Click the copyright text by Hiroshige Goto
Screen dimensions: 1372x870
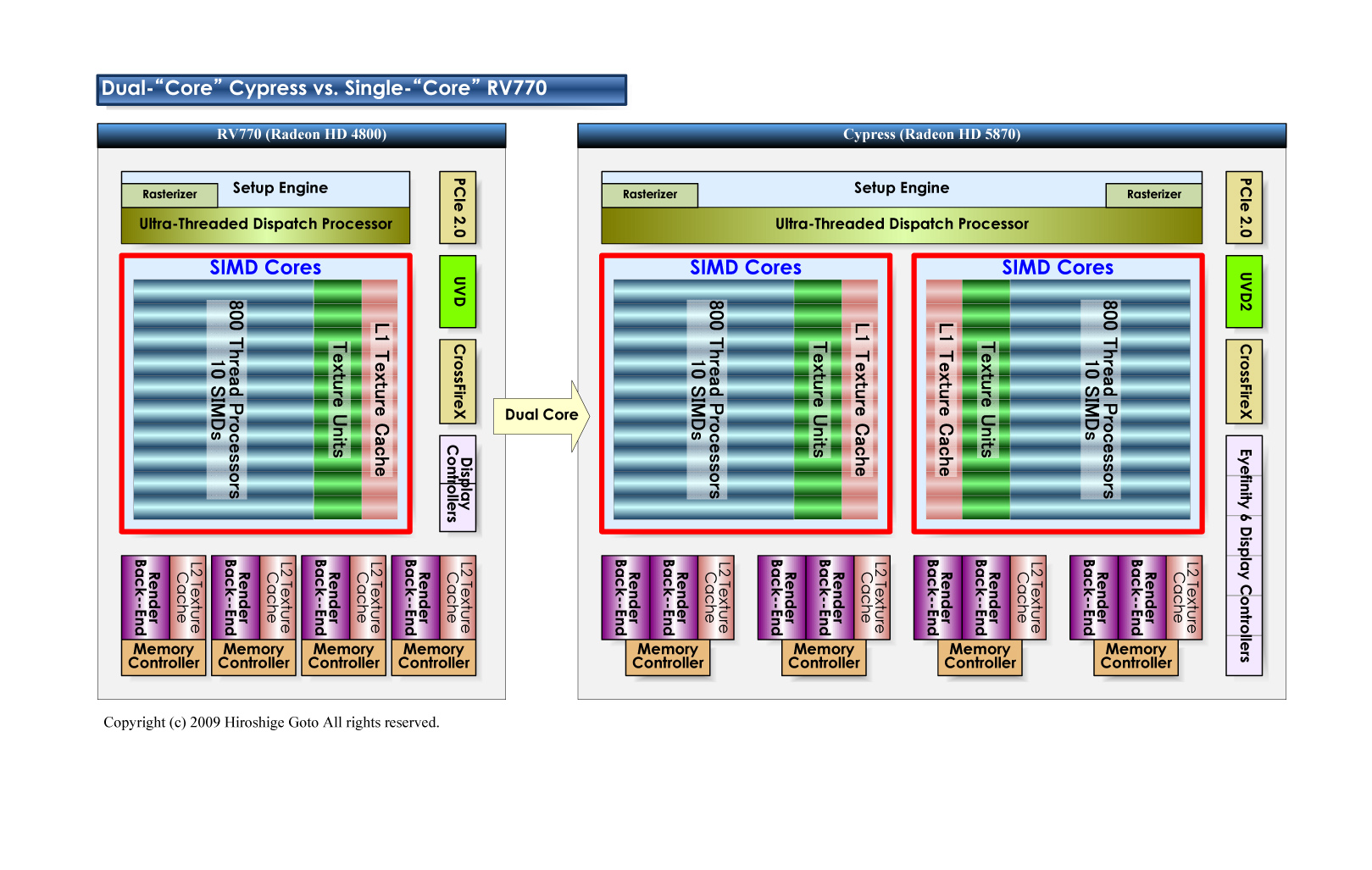tap(271, 723)
